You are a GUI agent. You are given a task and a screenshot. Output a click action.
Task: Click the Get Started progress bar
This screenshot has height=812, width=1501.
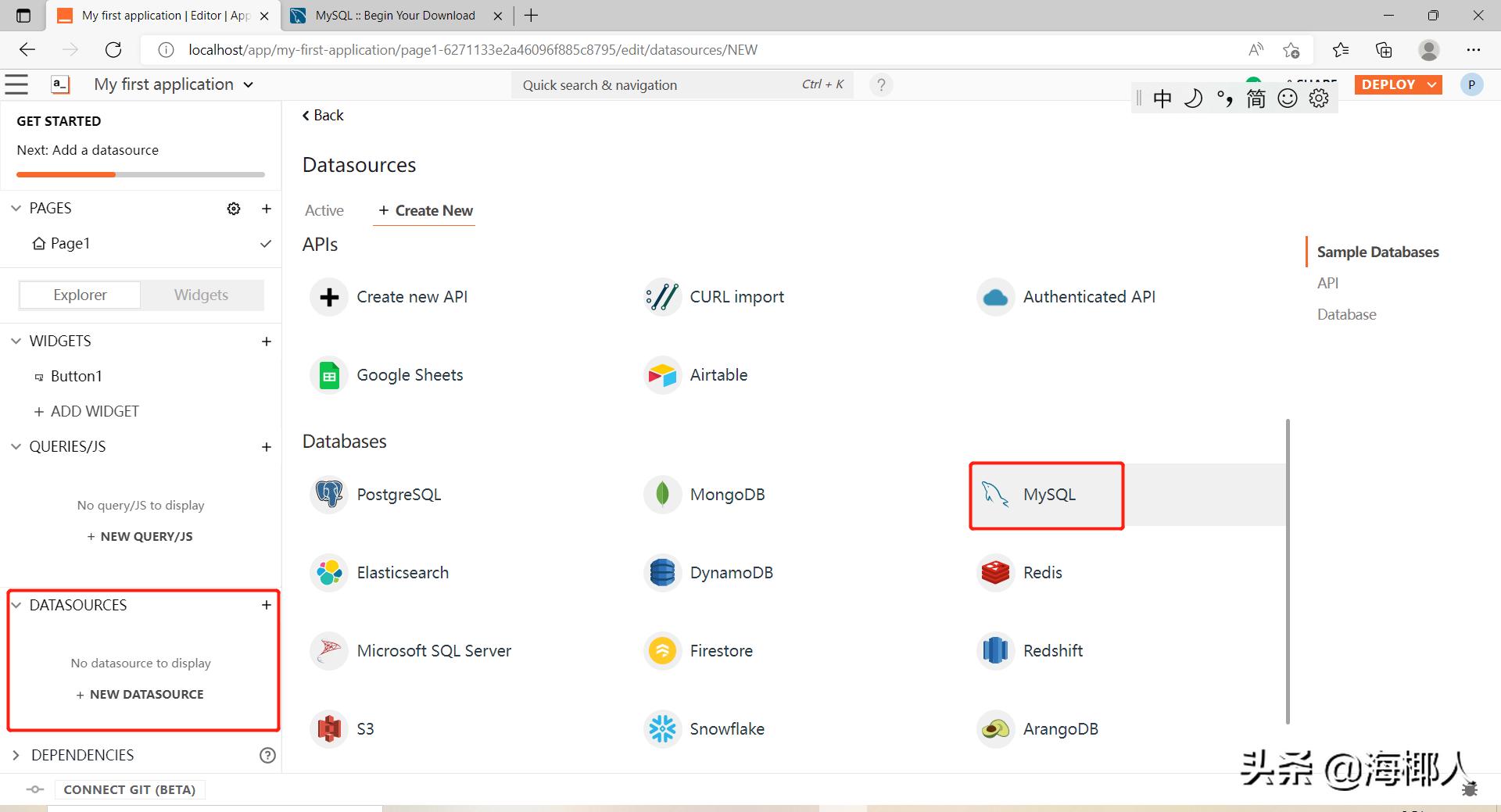pos(141,174)
